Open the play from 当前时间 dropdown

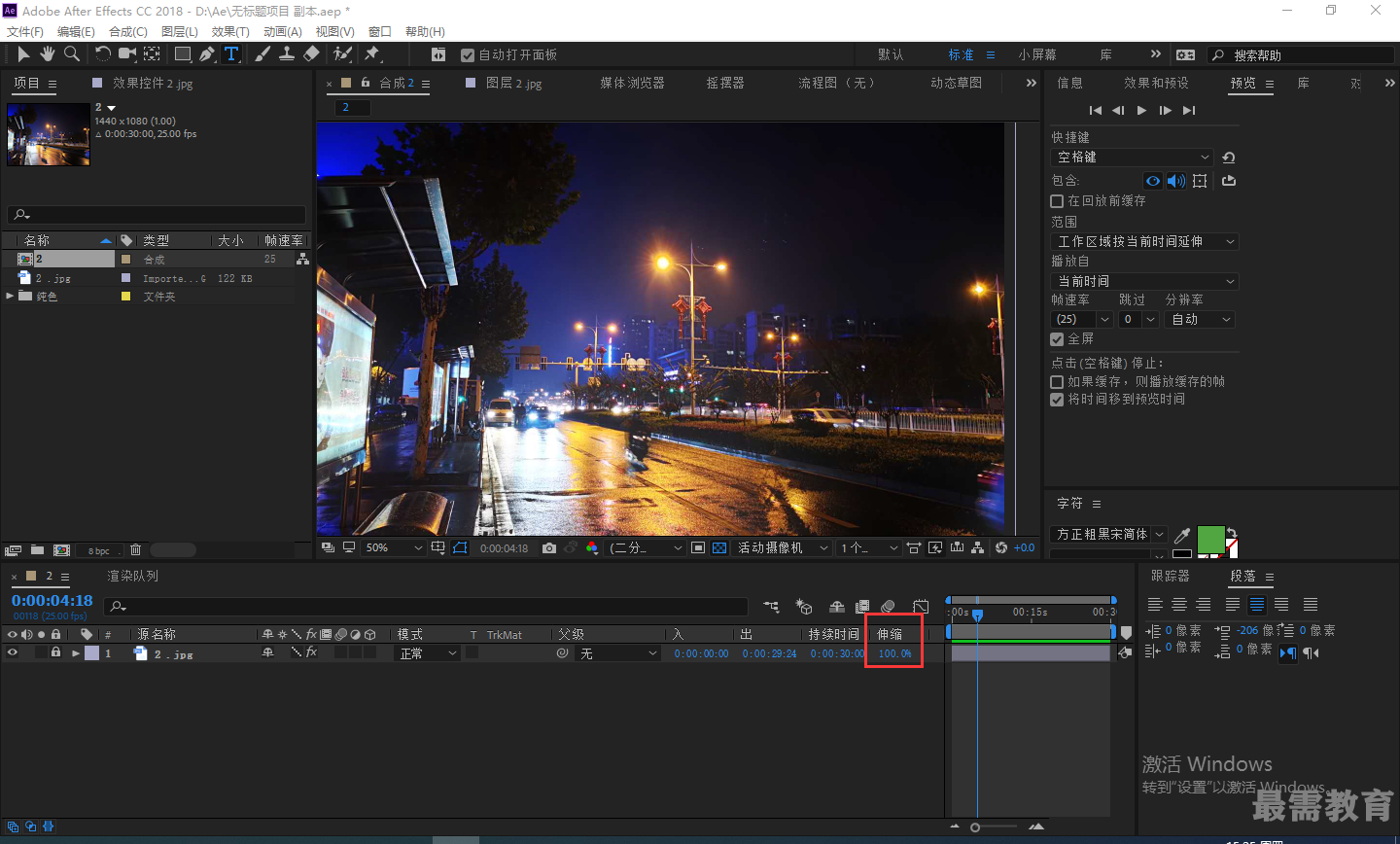(1145, 282)
